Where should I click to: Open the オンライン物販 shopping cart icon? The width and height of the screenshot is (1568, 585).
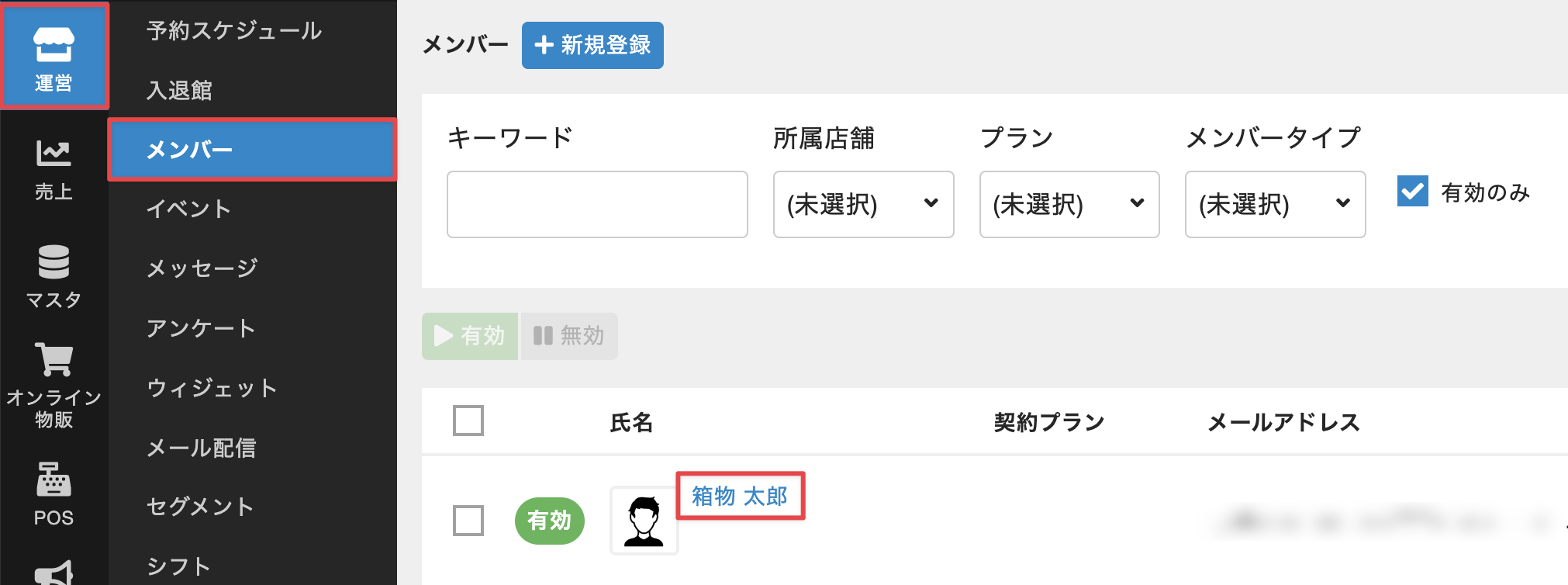pyautogui.click(x=54, y=384)
